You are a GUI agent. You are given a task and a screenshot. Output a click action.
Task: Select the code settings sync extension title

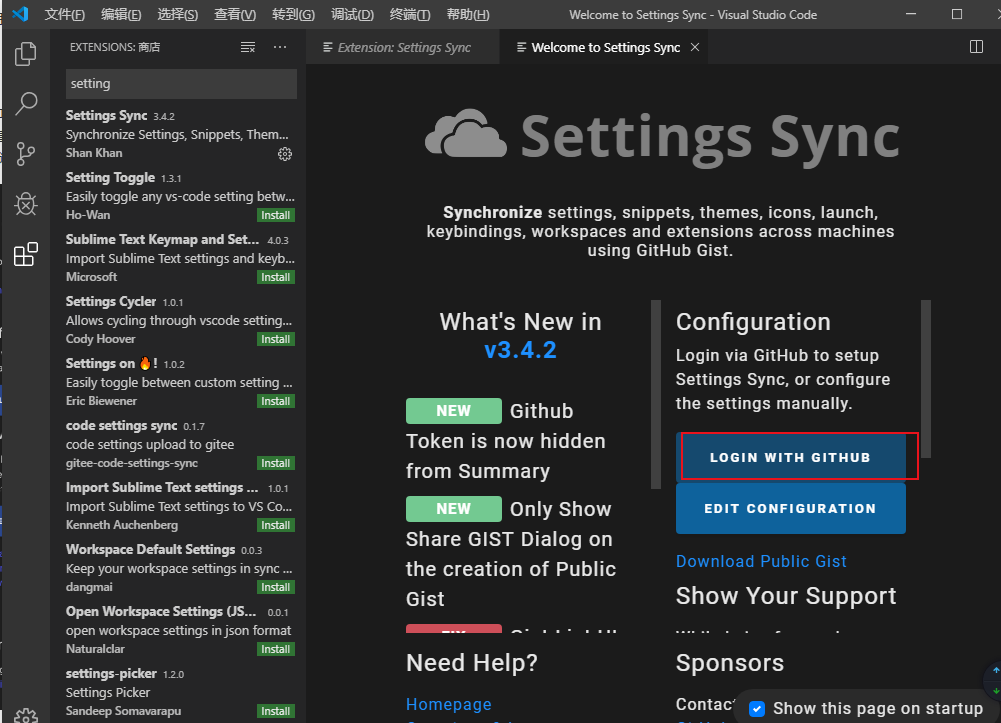pyautogui.click(x=121, y=425)
